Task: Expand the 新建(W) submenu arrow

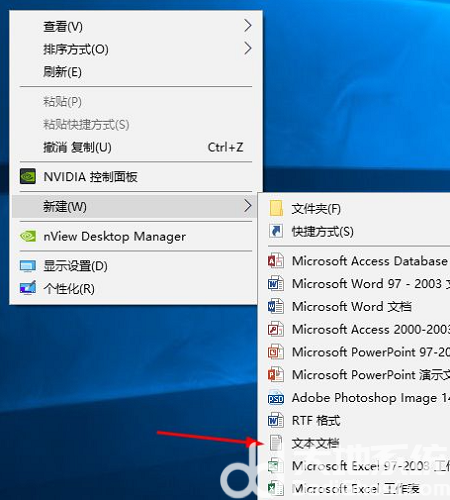Action: [247, 206]
